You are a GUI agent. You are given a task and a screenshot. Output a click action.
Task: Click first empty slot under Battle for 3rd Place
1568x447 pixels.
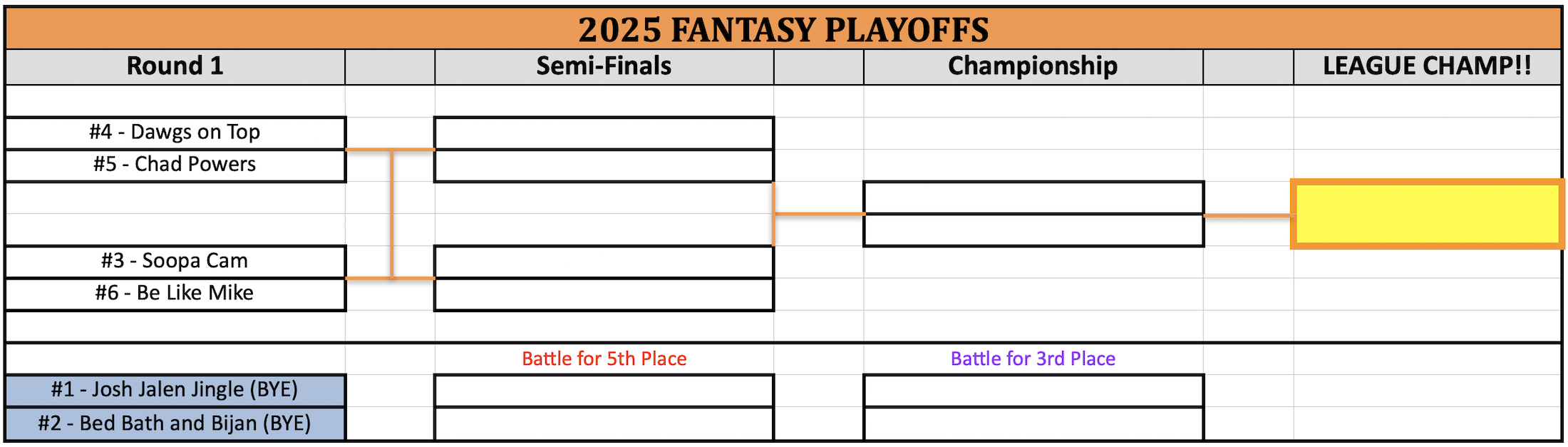coord(1033,391)
